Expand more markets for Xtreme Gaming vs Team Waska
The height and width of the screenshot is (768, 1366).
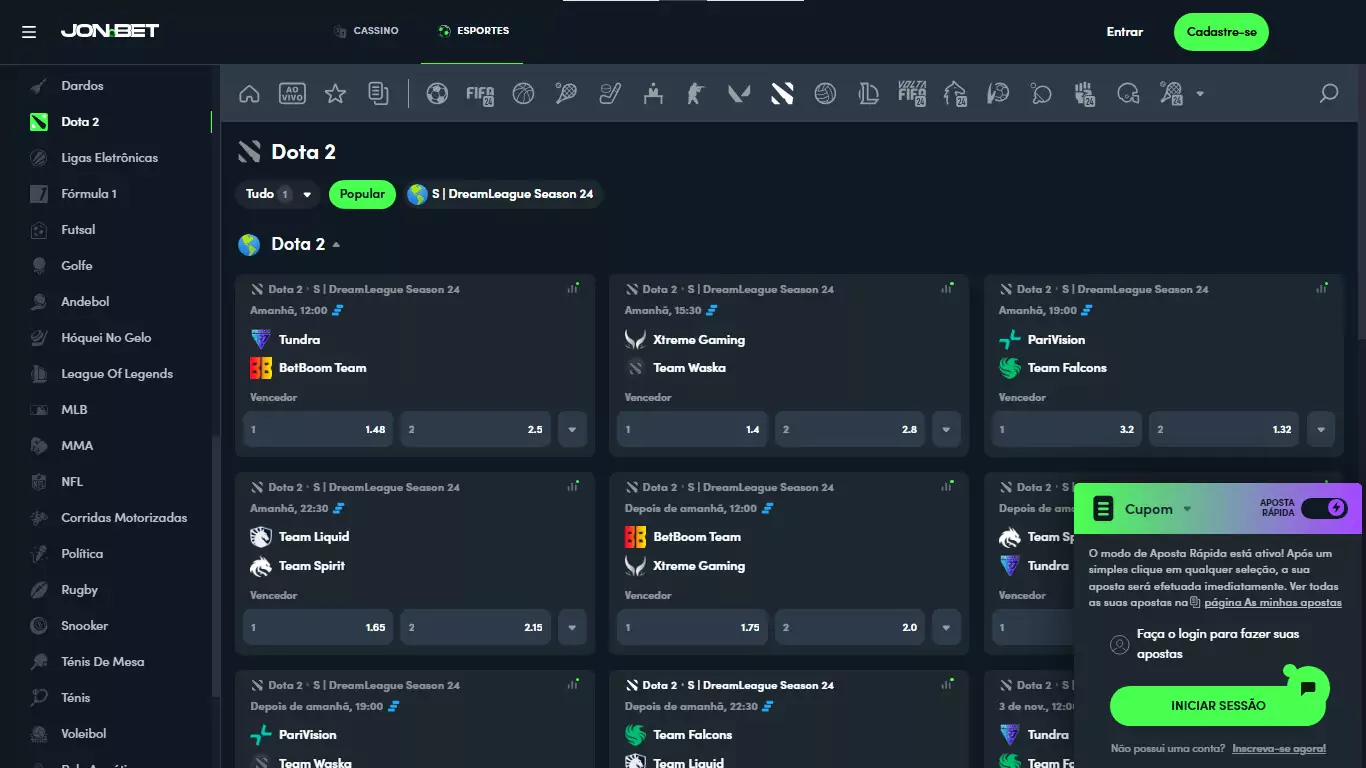pos(946,429)
